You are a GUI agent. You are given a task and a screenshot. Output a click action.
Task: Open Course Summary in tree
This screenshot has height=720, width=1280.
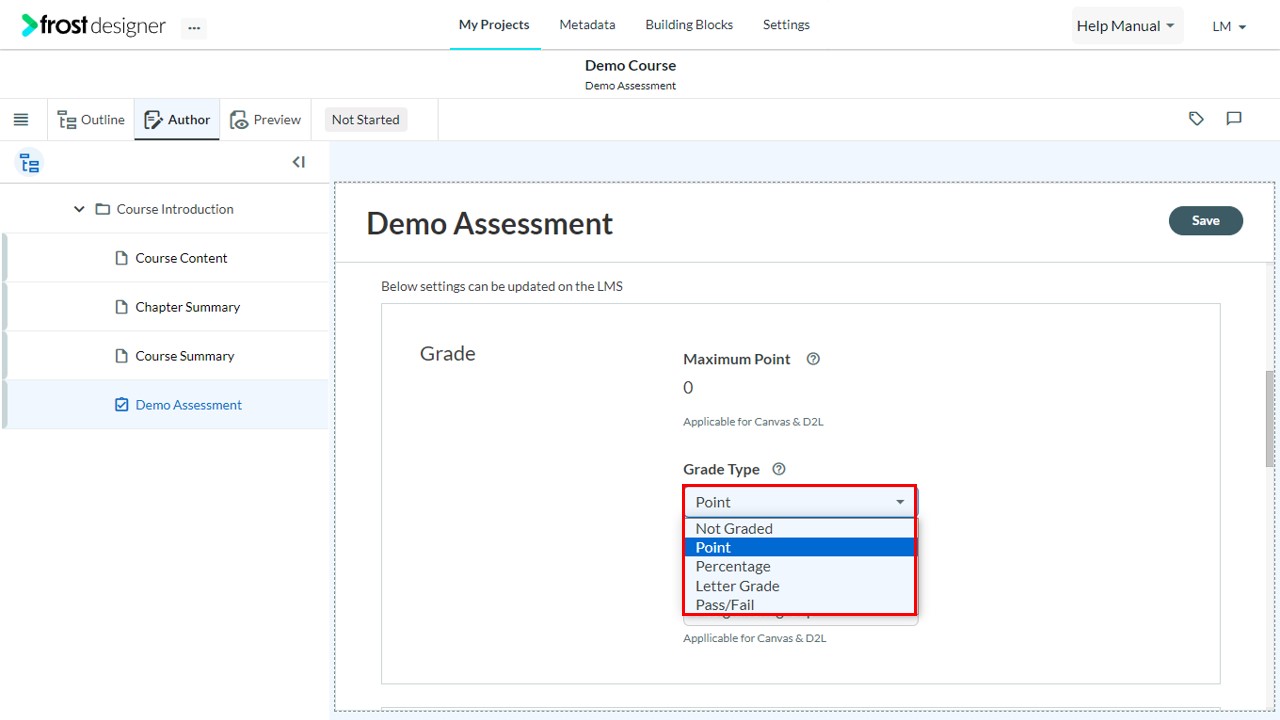click(x=185, y=356)
